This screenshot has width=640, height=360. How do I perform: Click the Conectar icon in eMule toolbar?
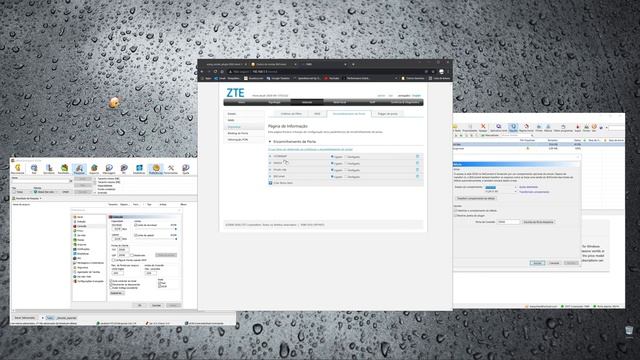18,168
